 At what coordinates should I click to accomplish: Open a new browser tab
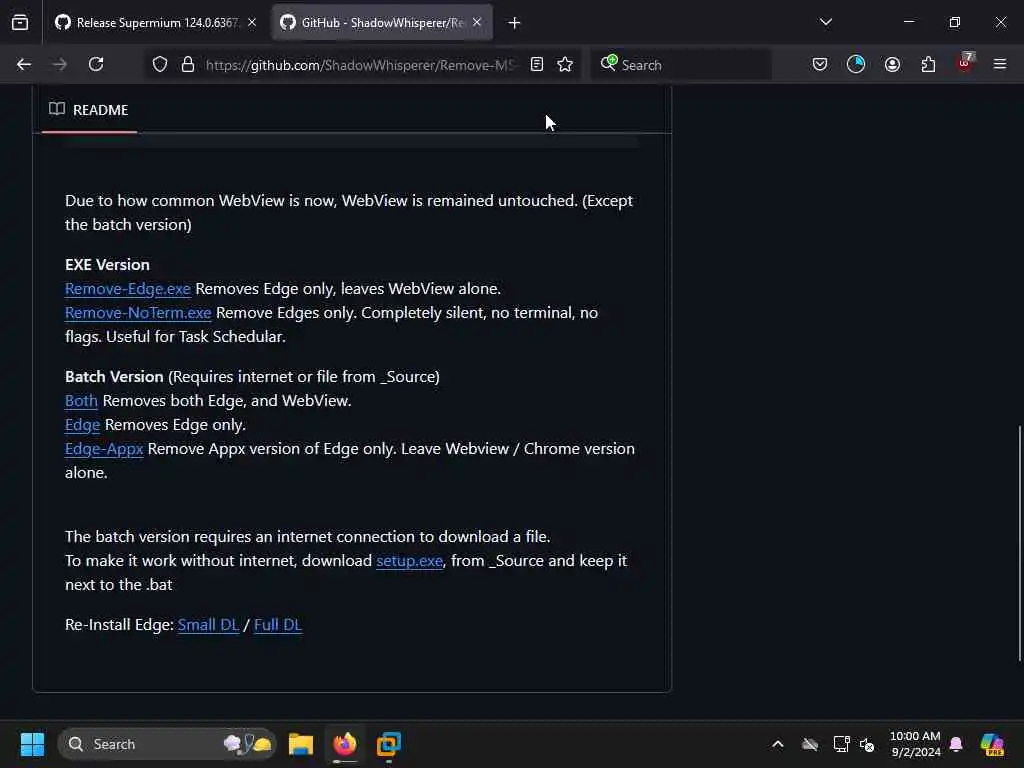pyautogui.click(x=515, y=23)
